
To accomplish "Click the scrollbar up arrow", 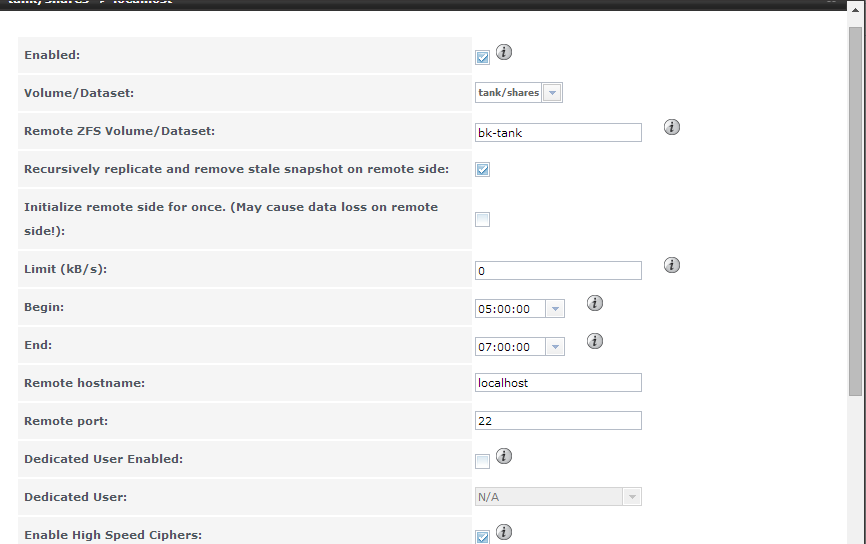I will tap(855, 10).
